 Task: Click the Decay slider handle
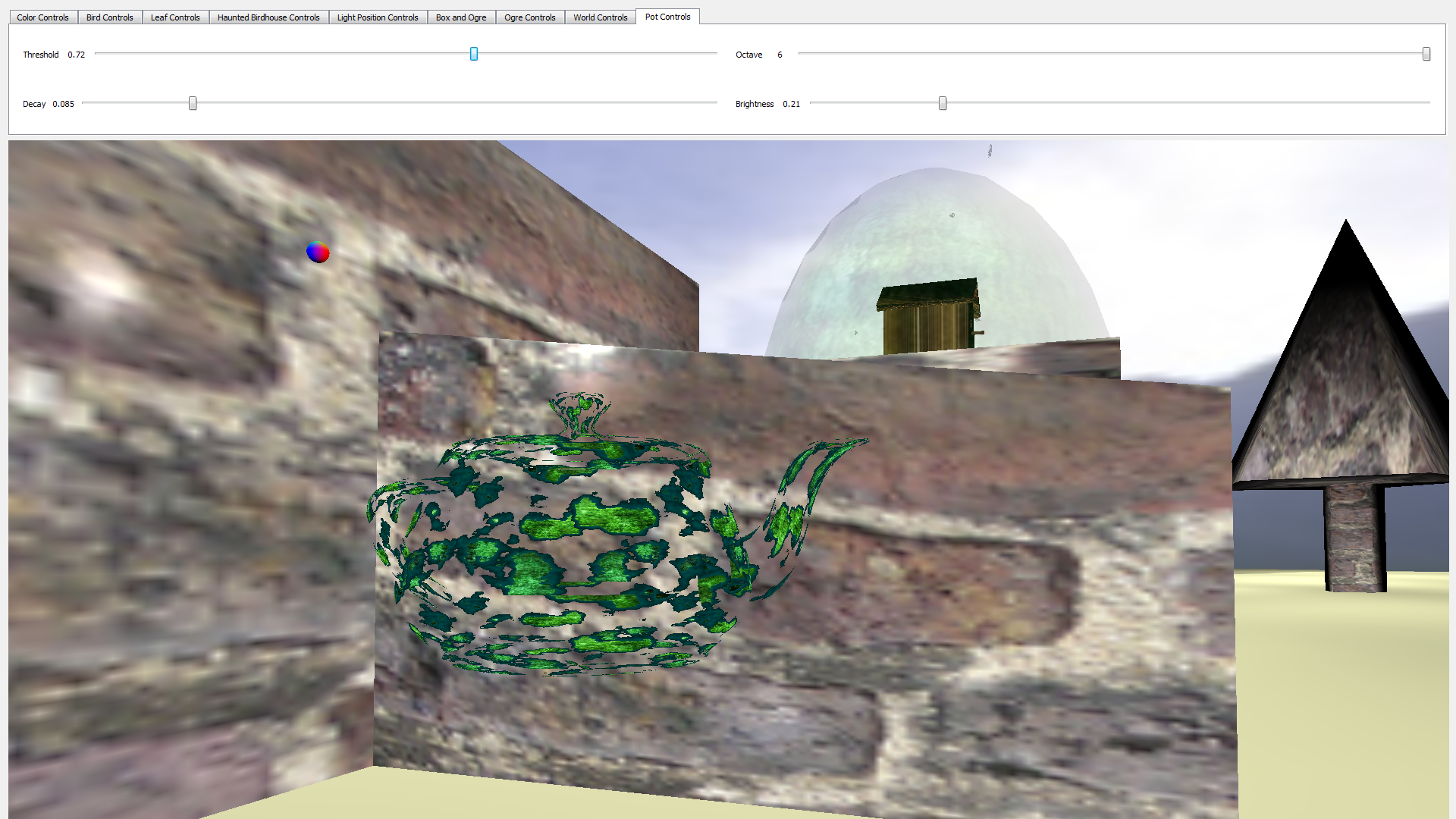[x=193, y=103]
